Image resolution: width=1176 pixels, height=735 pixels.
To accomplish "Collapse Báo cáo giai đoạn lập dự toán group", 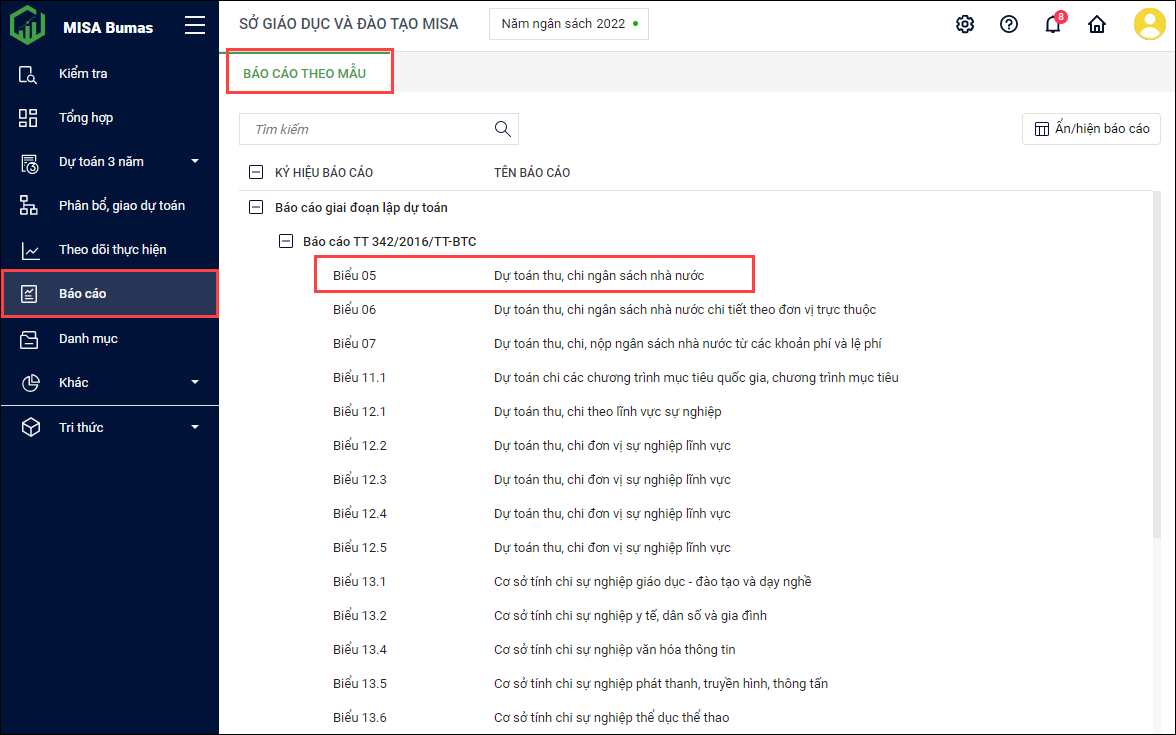I will [x=255, y=208].
